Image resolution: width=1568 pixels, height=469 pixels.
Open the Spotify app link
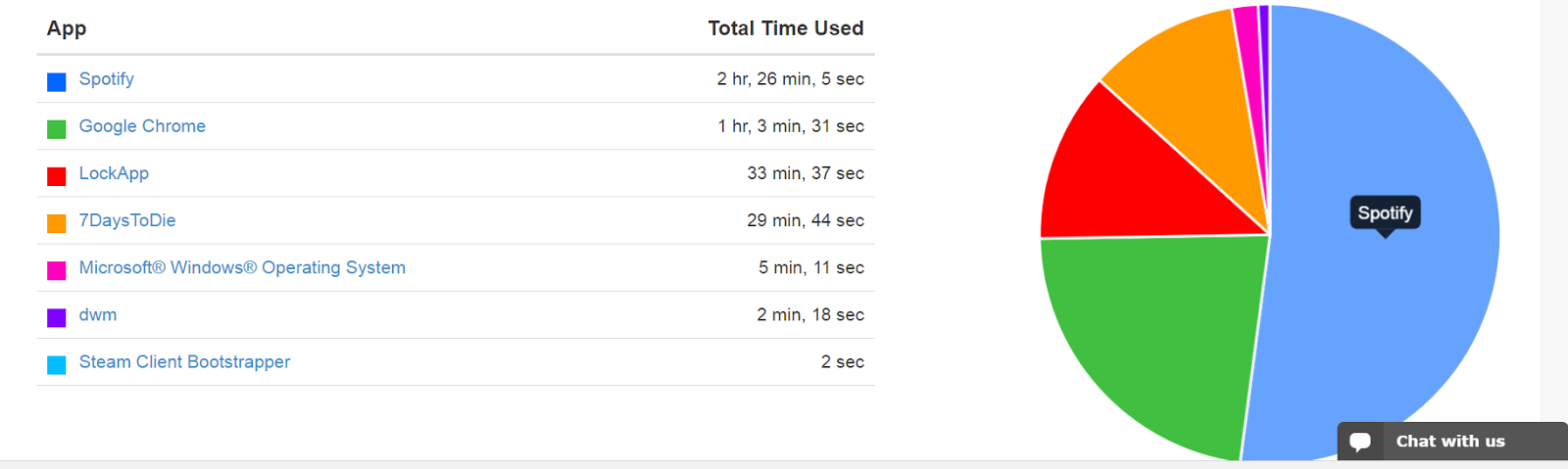point(106,79)
